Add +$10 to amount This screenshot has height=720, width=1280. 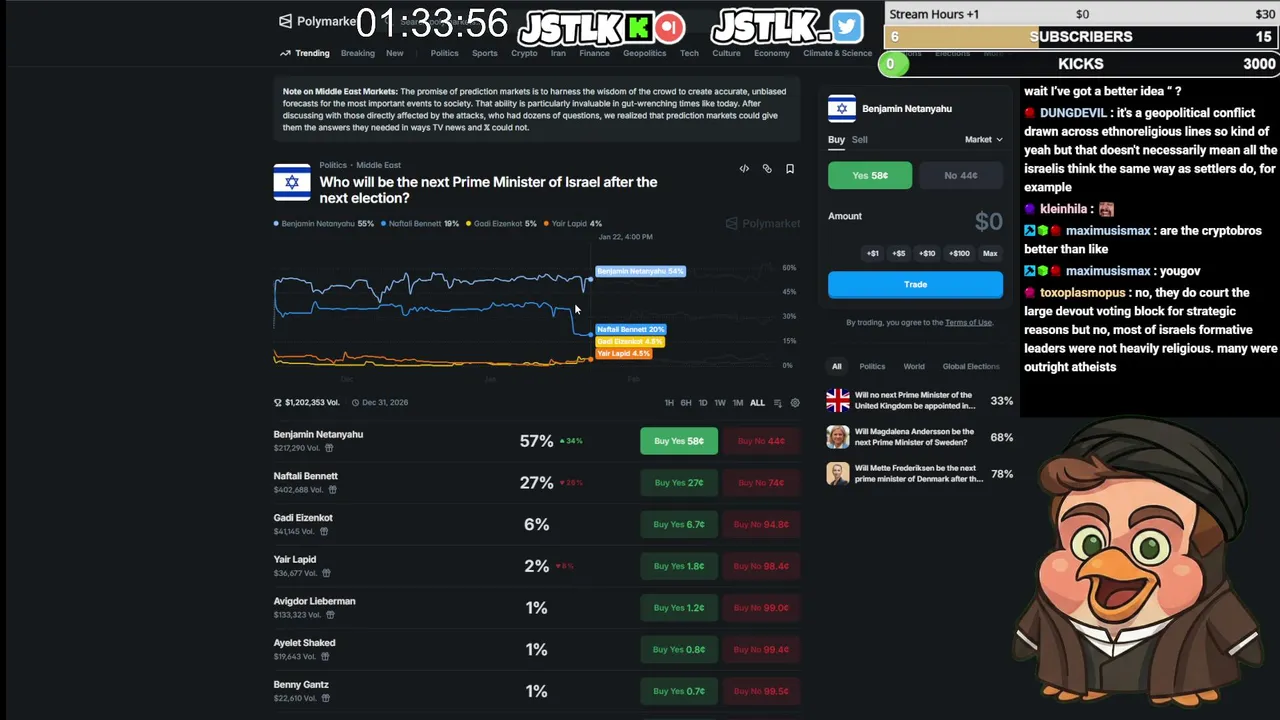pyautogui.click(x=927, y=253)
